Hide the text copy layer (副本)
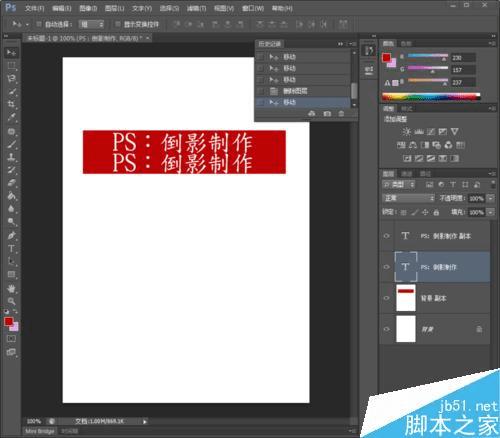Viewport: 500px width, 438px height. tap(387, 236)
